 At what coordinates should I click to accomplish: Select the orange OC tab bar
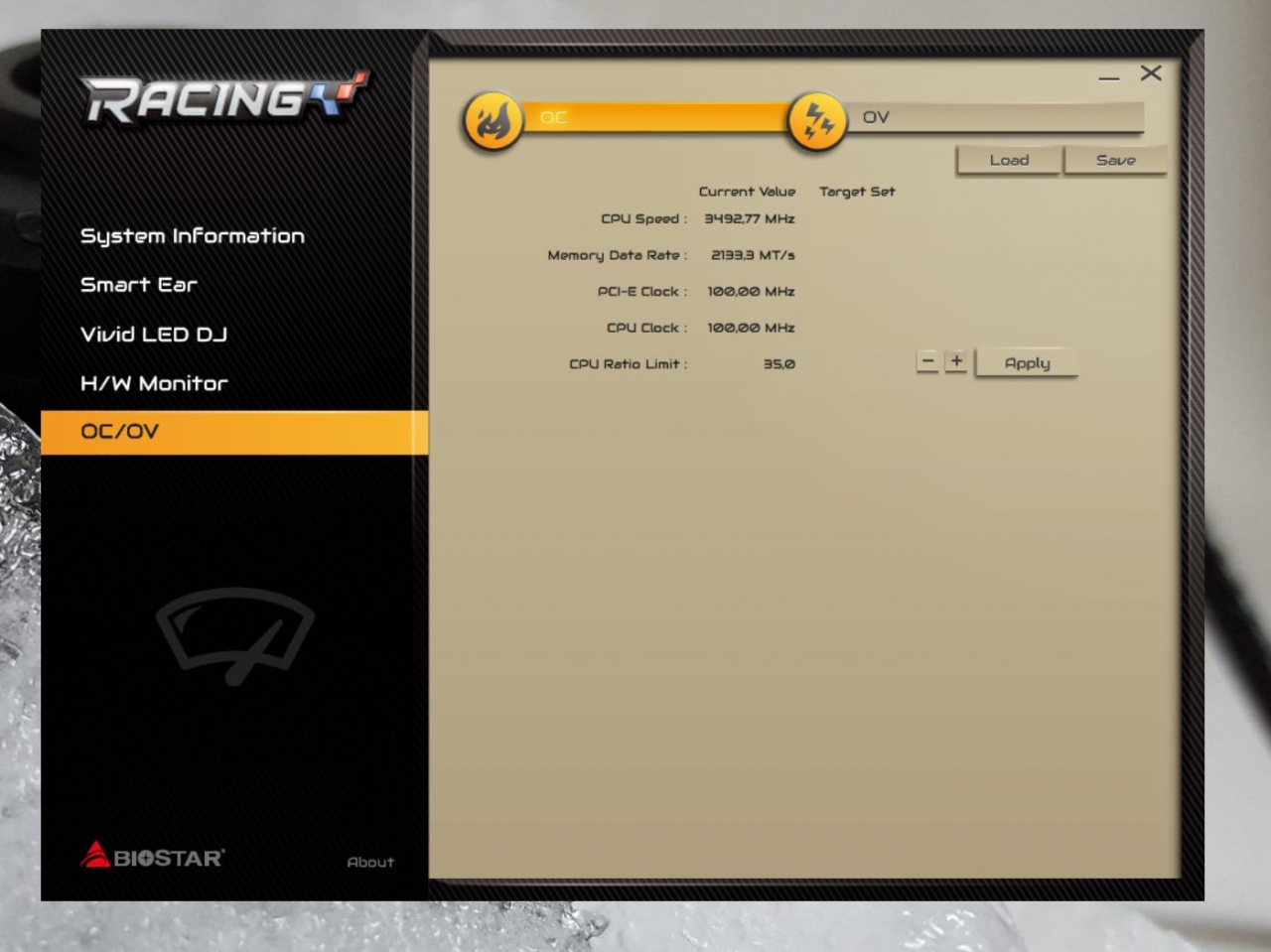click(655, 117)
